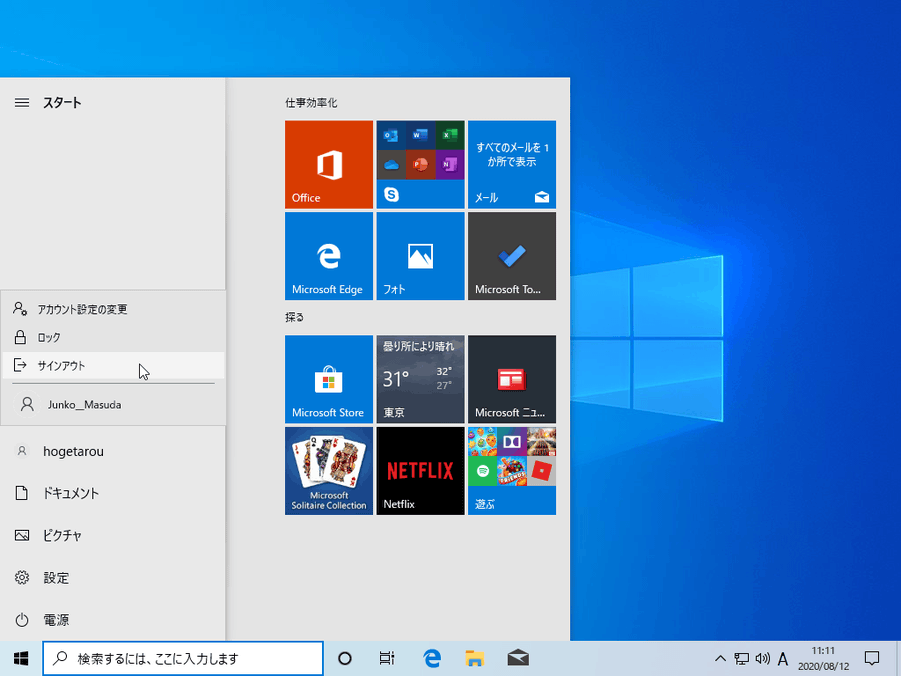Select アカウント設定の変更 in the account menu
Image resolution: width=901 pixels, height=676 pixels.
point(113,309)
